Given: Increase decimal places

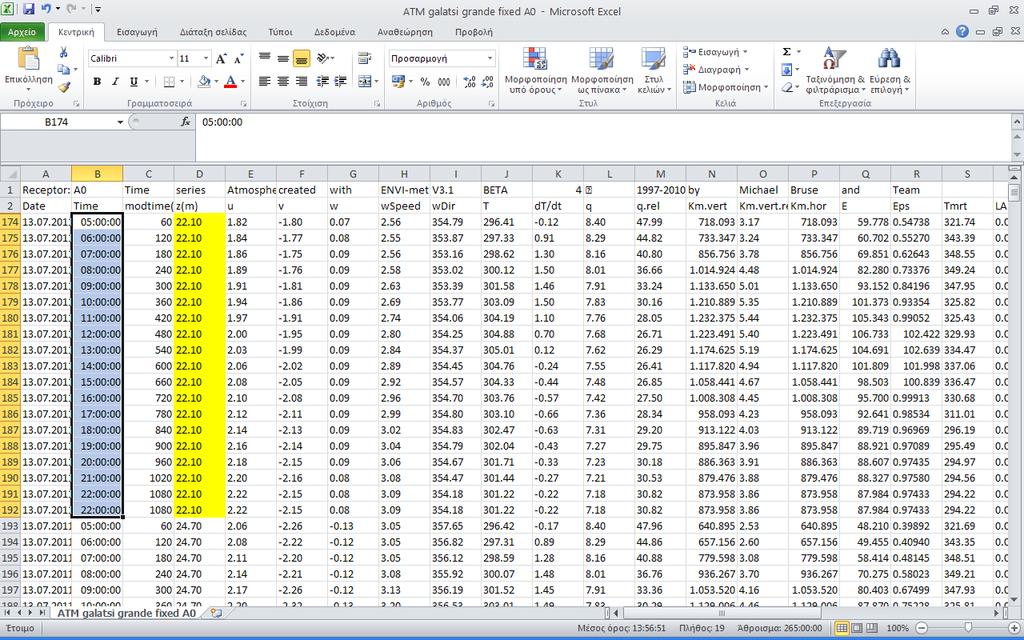Looking at the screenshot, I should click(x=469, y=82).
